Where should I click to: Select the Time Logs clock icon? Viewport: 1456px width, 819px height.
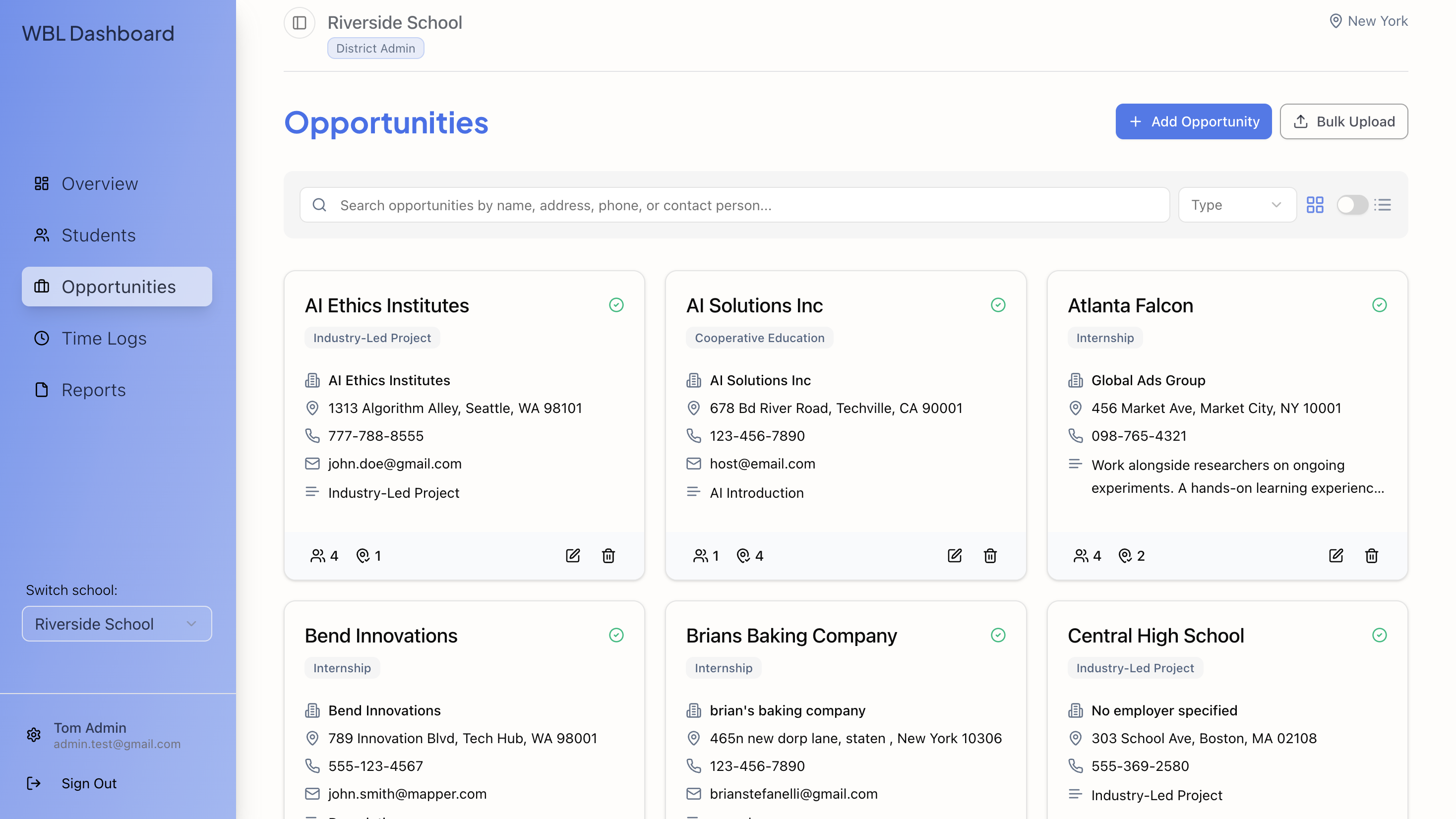point(41,338)
